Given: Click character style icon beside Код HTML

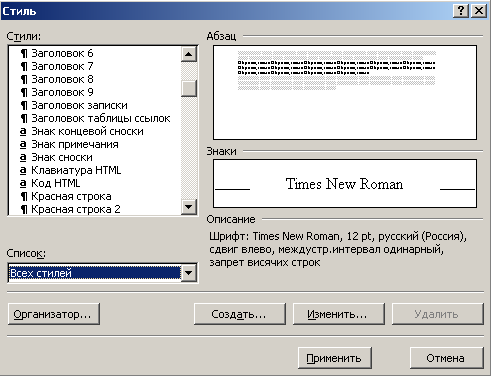Looking at the screenshot, I should 23,184.
